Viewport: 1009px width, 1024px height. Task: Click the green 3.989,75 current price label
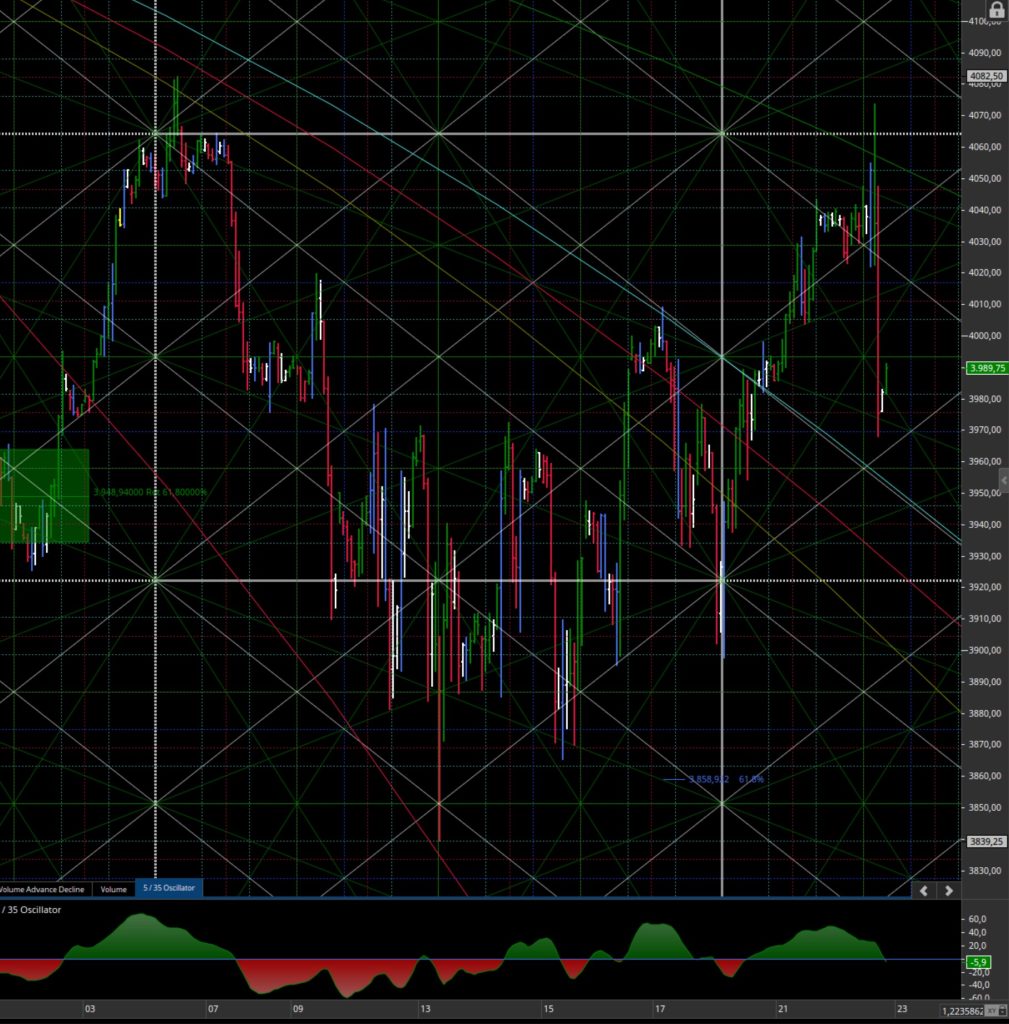point(987,368)
